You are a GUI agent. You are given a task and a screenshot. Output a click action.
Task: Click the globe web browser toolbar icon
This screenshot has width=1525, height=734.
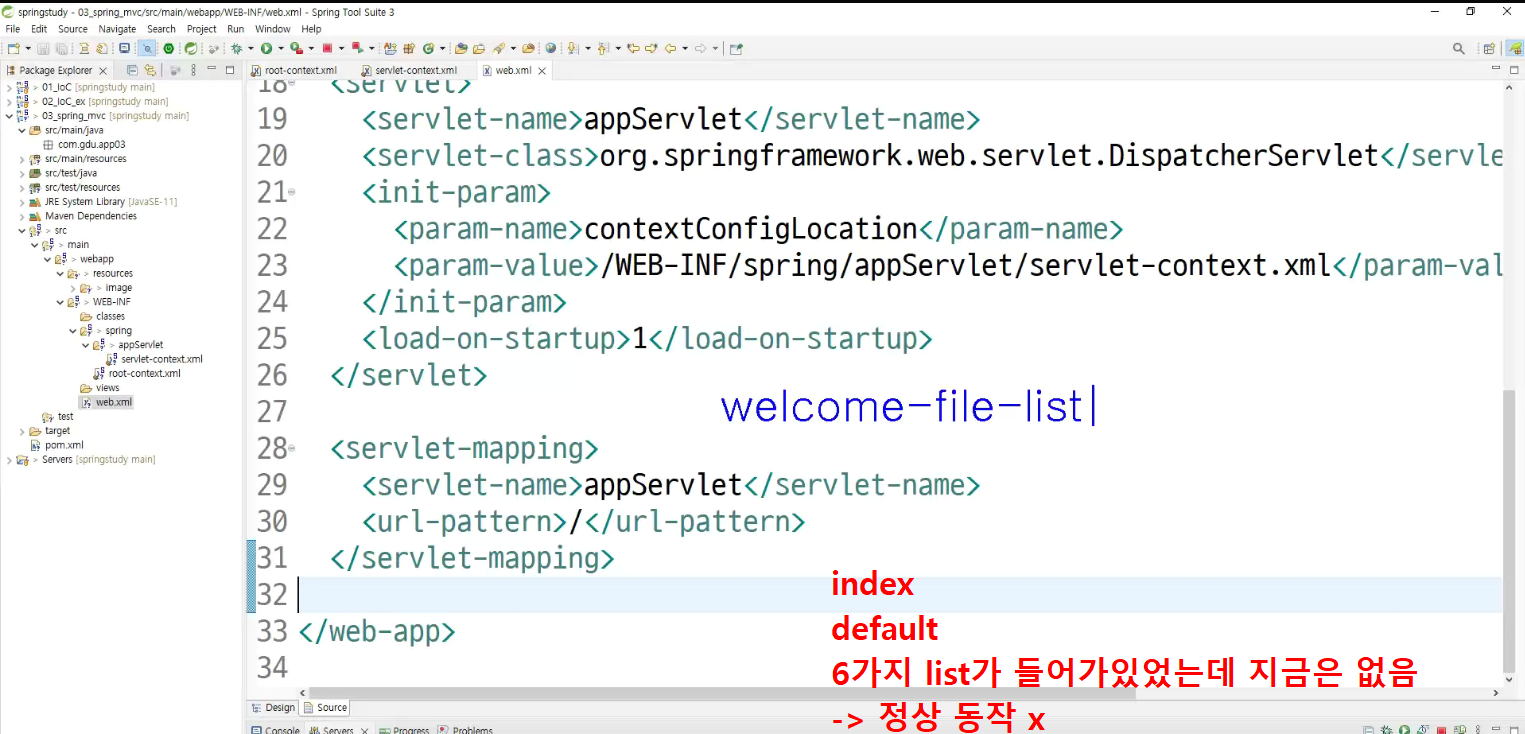(x=551, y=48)
